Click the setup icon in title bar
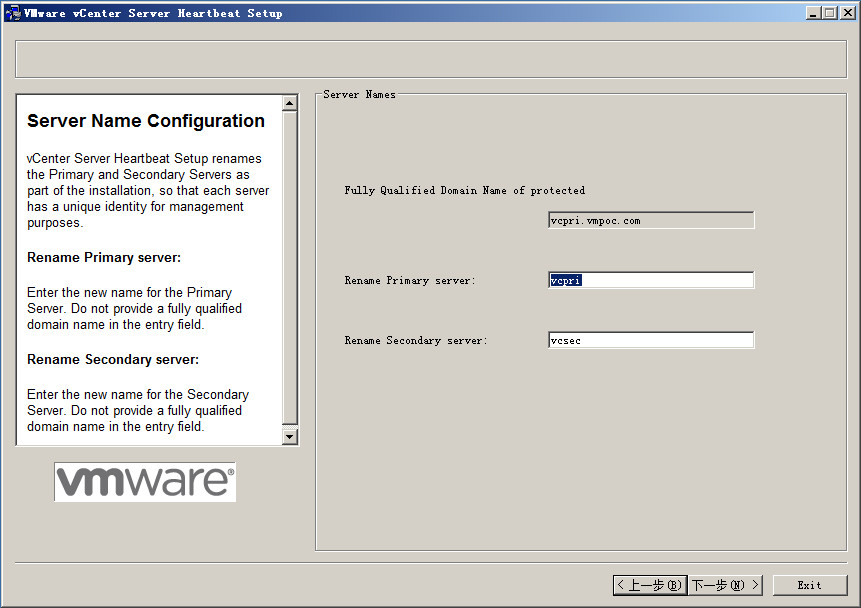Screen dimensions: 861x608 pyautogui.click(x=12, y=13)
